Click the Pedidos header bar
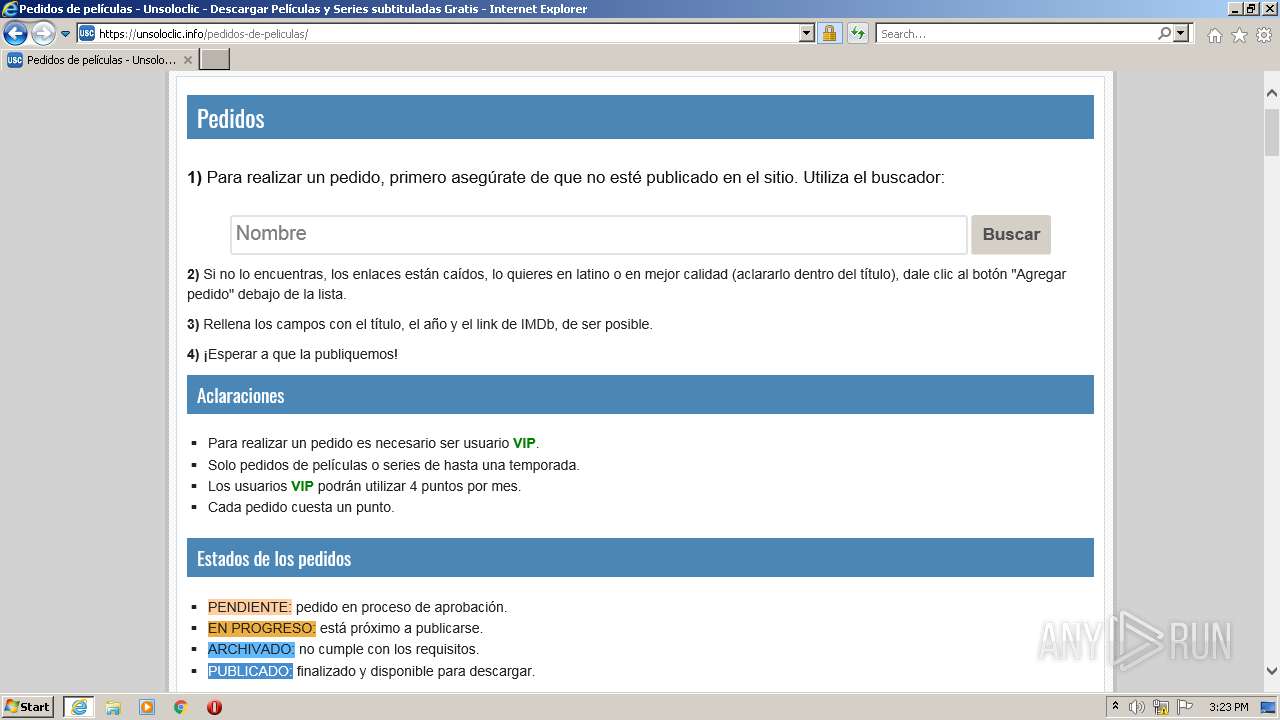The width and height of the screenshot is (1280, 720). (x=640, y=117)
